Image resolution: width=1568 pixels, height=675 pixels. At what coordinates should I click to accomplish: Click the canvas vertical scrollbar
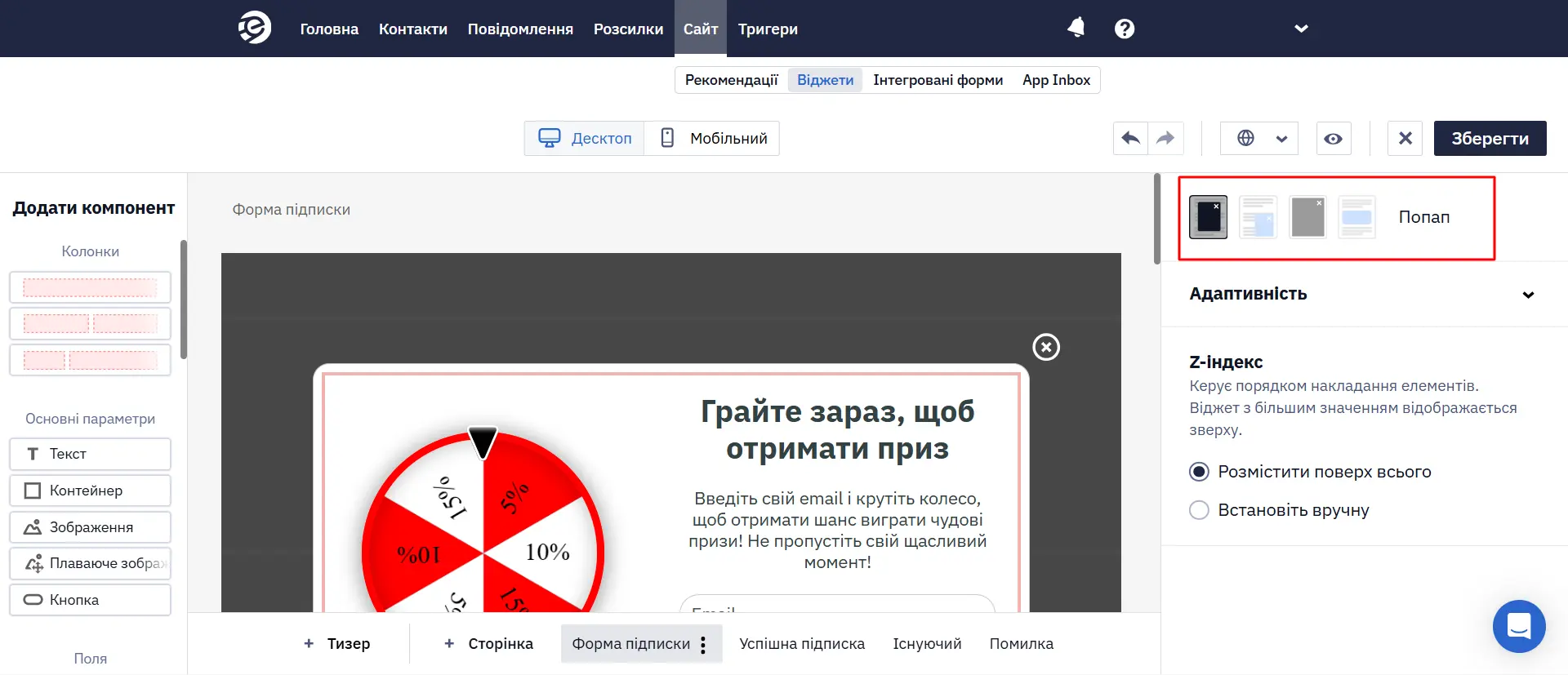click(1156, 219)
